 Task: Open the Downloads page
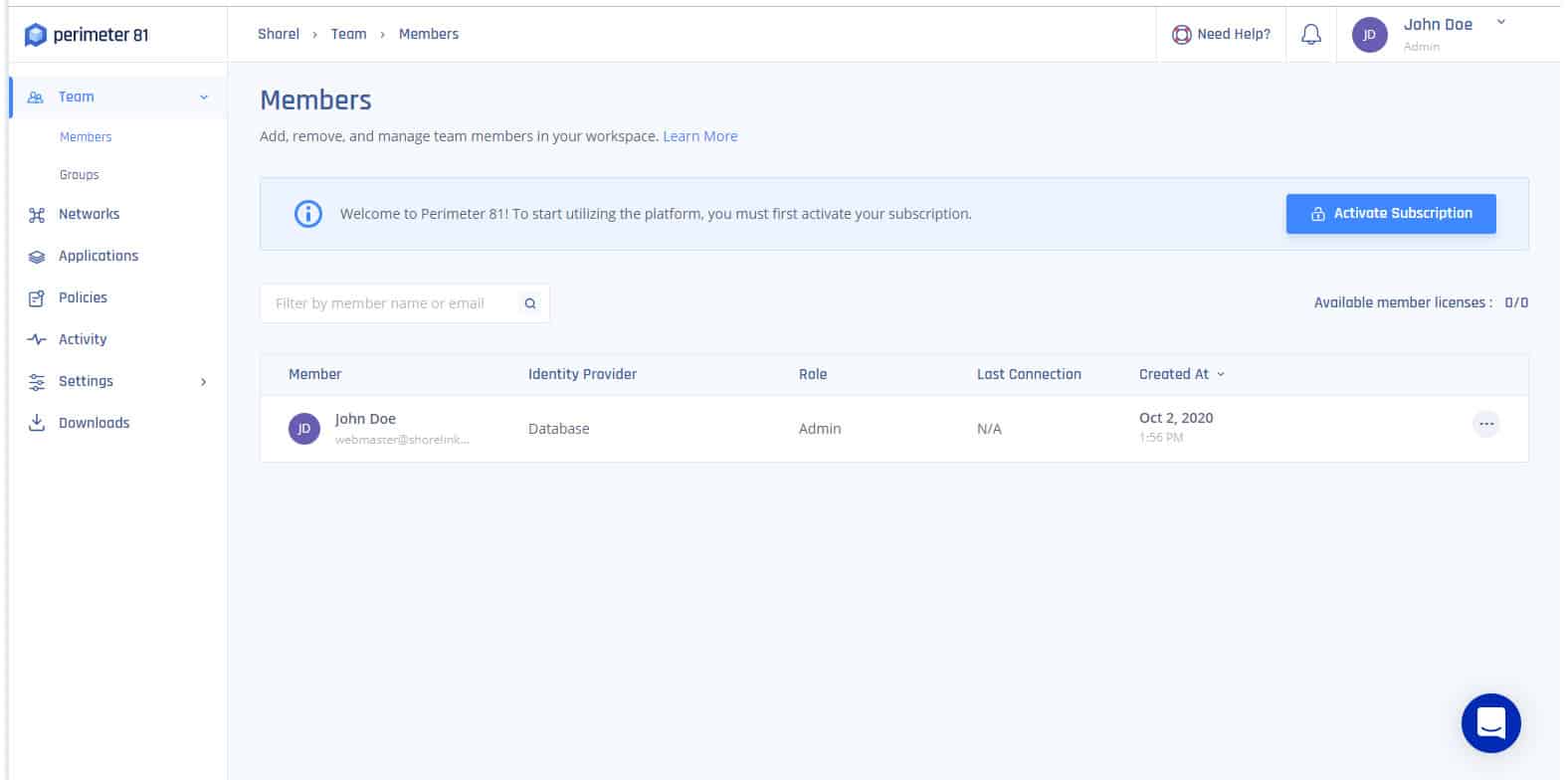coord(94,423)
